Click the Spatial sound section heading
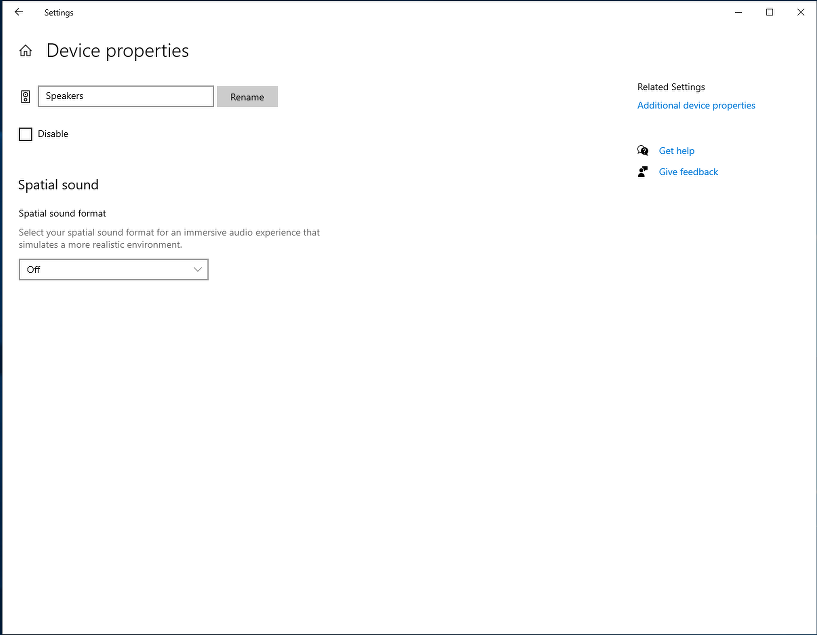The width and height of the screenshot is (817, 635). [x=57, y=184]
